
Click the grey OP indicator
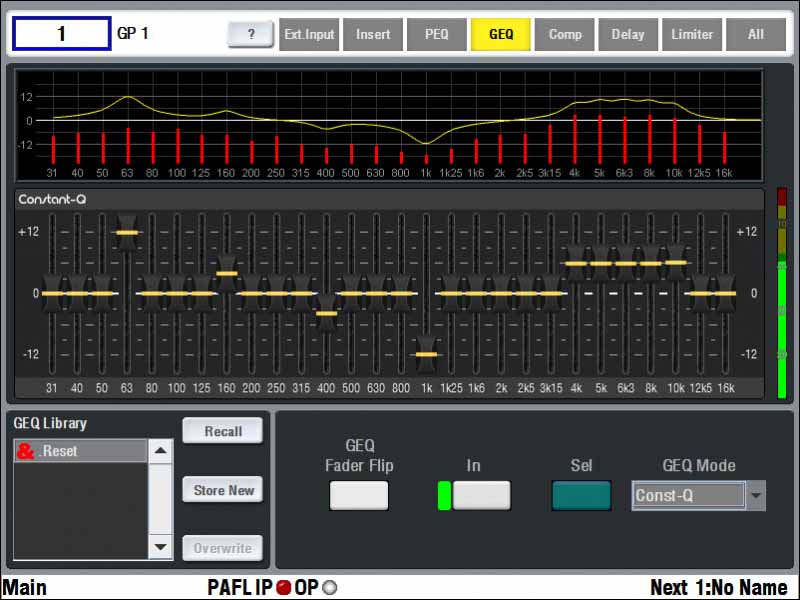[x=330, y=588]
